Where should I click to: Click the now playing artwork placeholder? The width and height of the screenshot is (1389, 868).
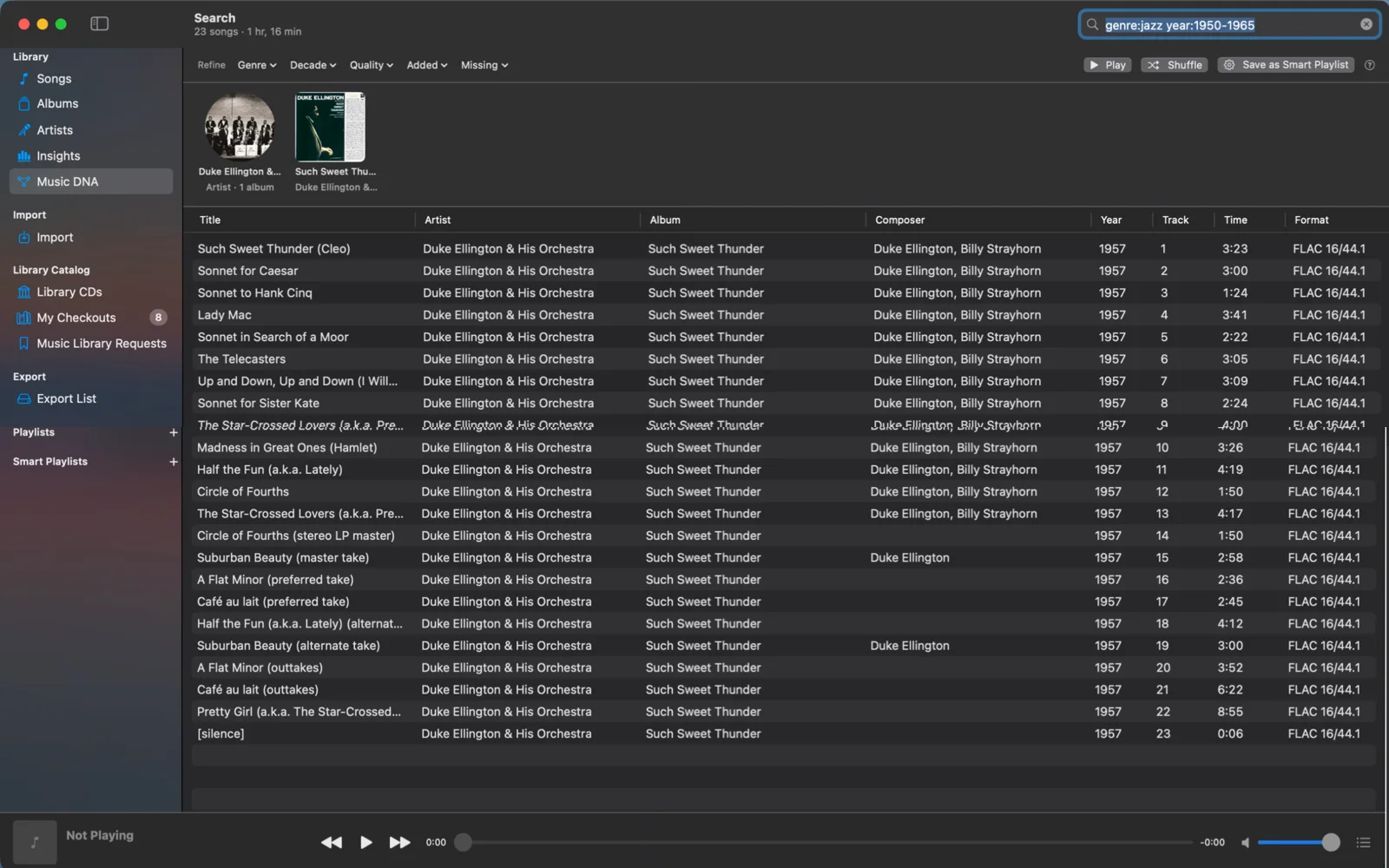pos(35,842)
